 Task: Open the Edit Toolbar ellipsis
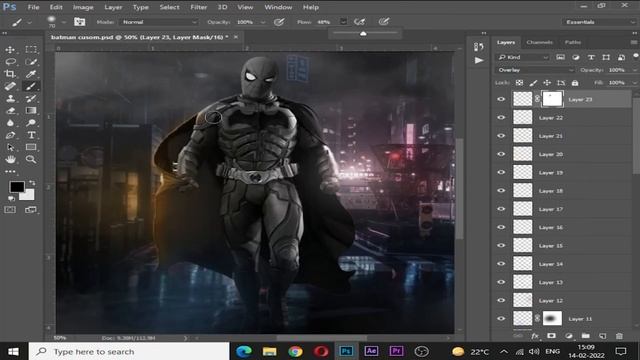click(10, 172)
